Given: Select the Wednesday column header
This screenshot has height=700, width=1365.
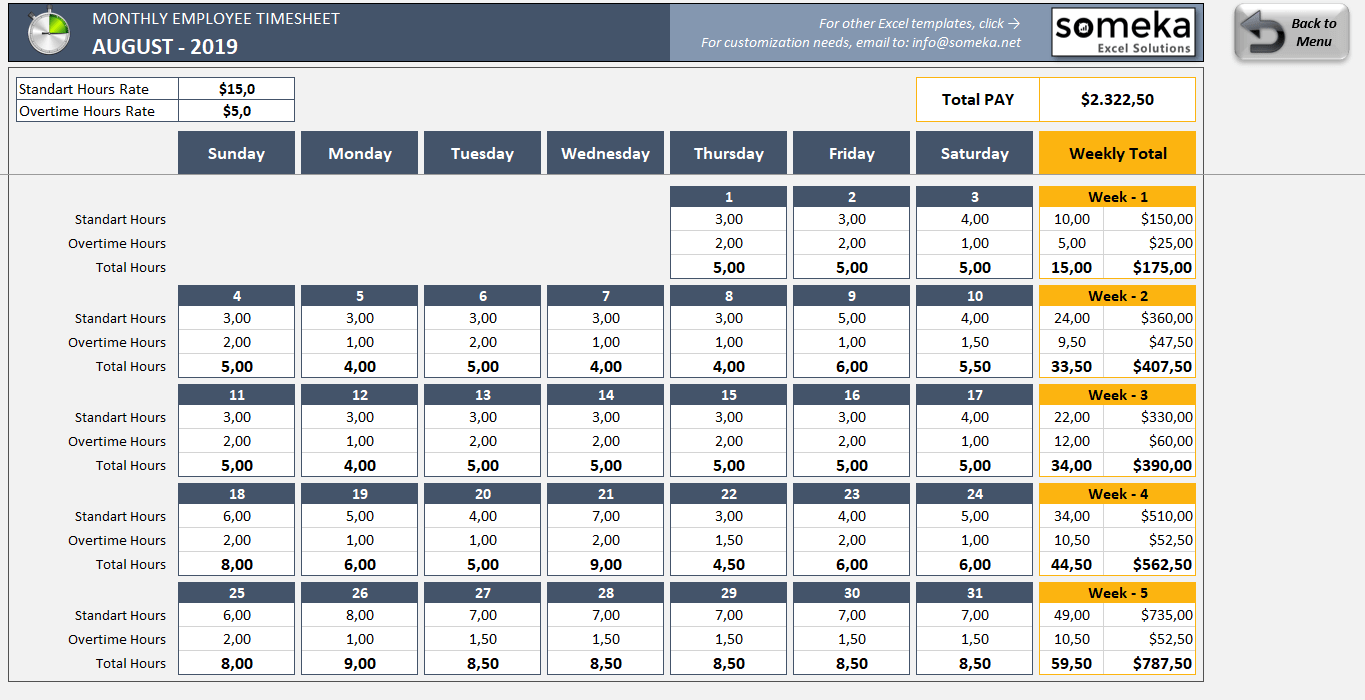Looking at the screenshot, I should pos(605,153).
